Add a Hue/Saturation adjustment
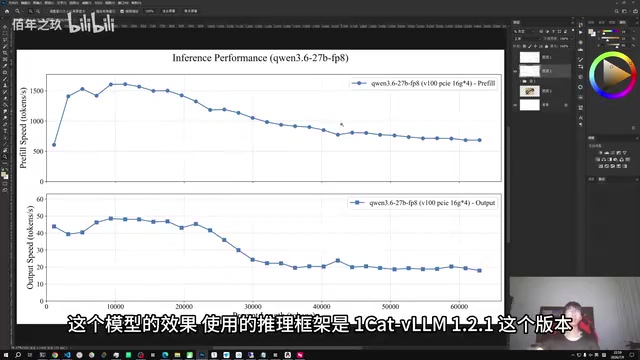640x360 pixels. point(598,160)
